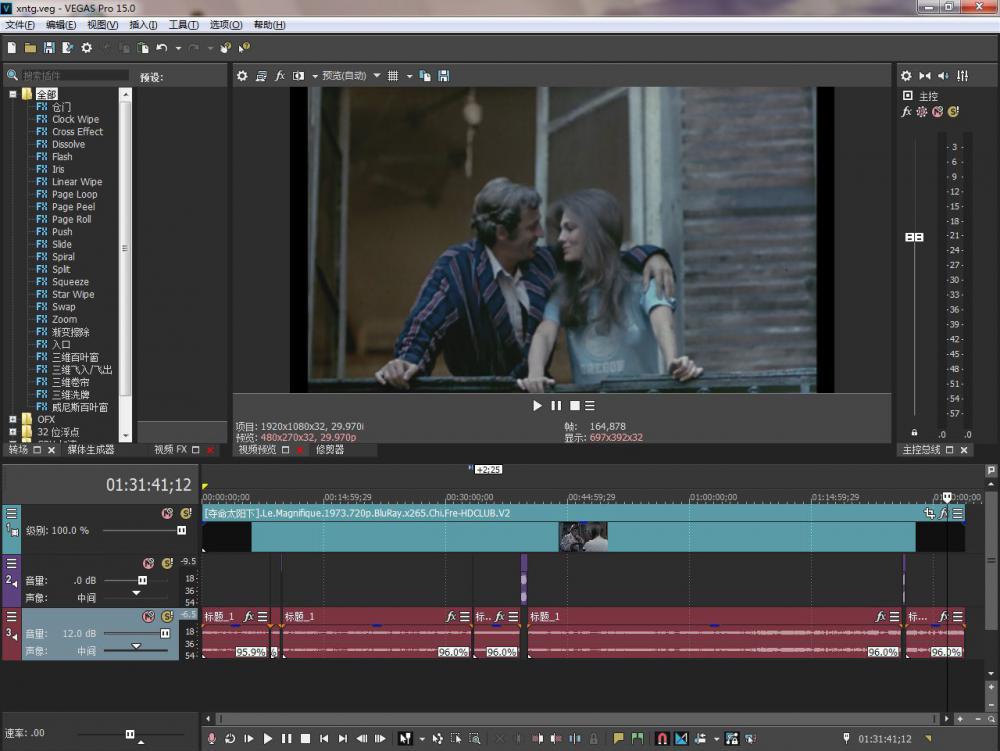Screen dimensions: 1000x751
Task: Stop playback in bottom transport bar
Action: click(305, 738)
